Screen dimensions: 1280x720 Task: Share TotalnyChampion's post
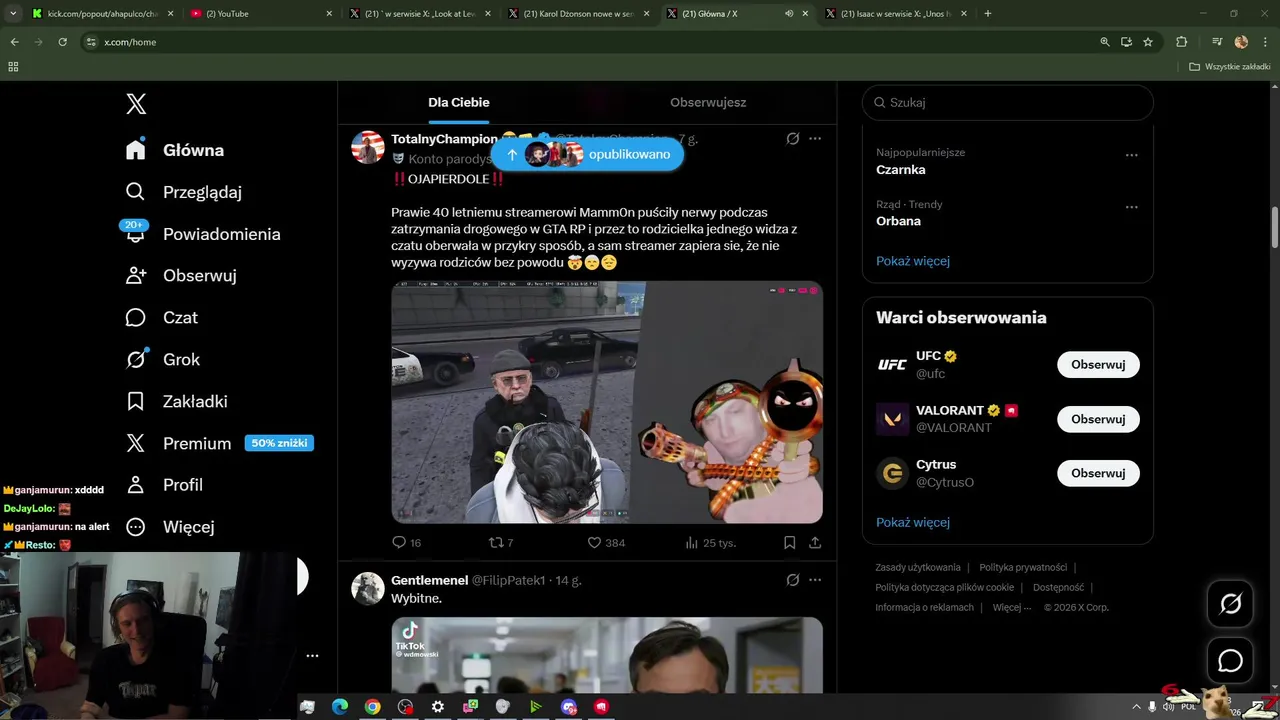[815, 543]
